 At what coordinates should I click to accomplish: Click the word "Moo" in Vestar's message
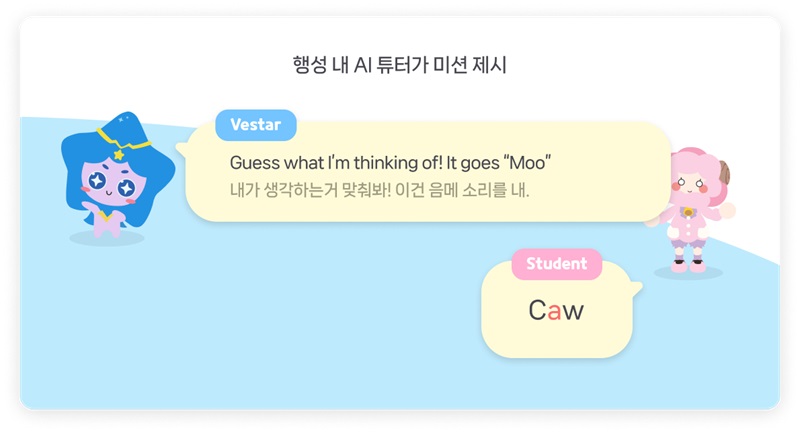click(526, 162)
